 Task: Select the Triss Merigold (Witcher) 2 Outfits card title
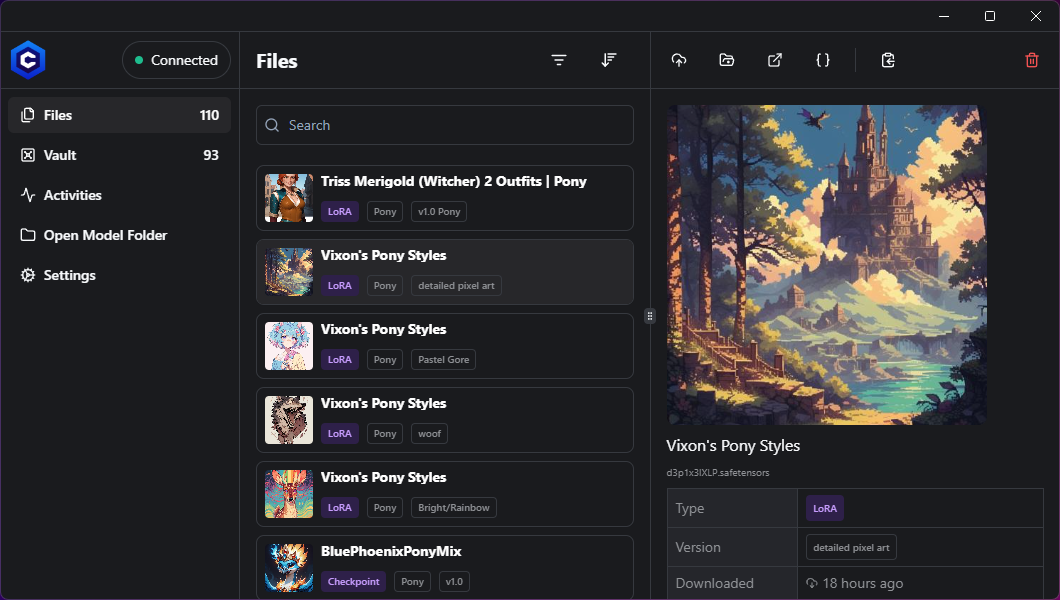[454, 181]
